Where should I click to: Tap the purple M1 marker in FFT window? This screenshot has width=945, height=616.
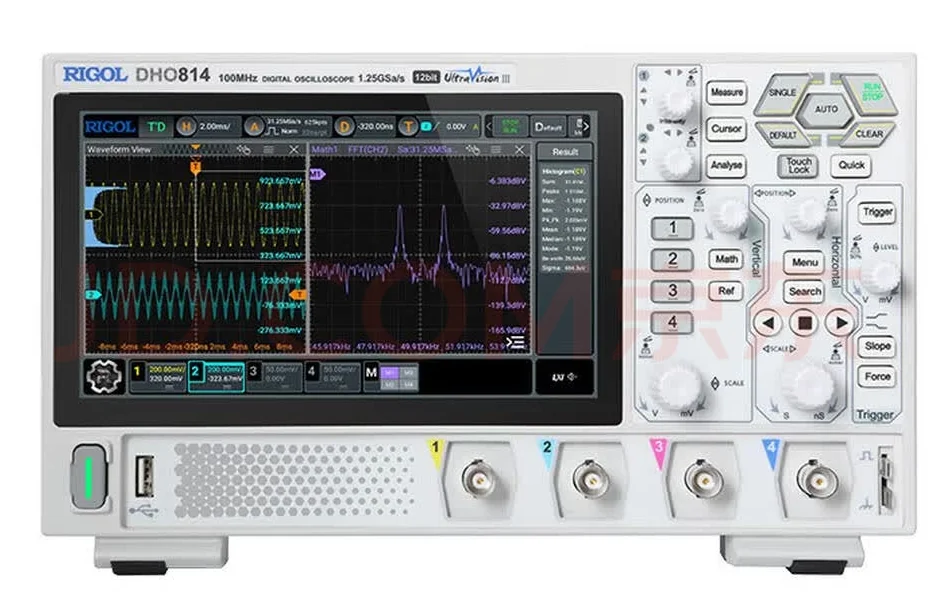[x=317, y=174]
